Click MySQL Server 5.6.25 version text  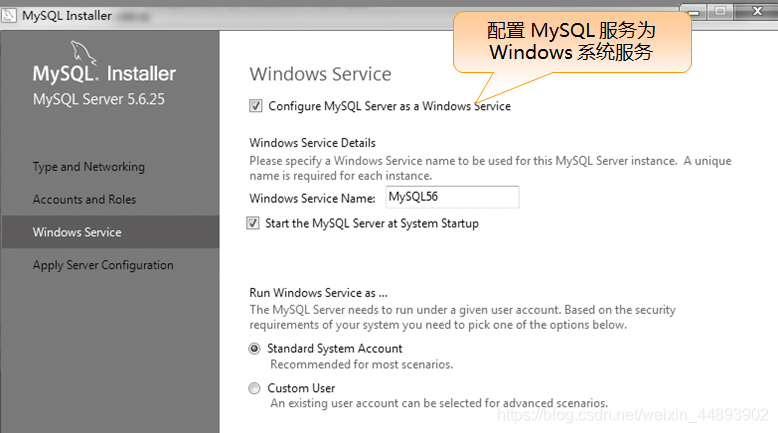99,99
